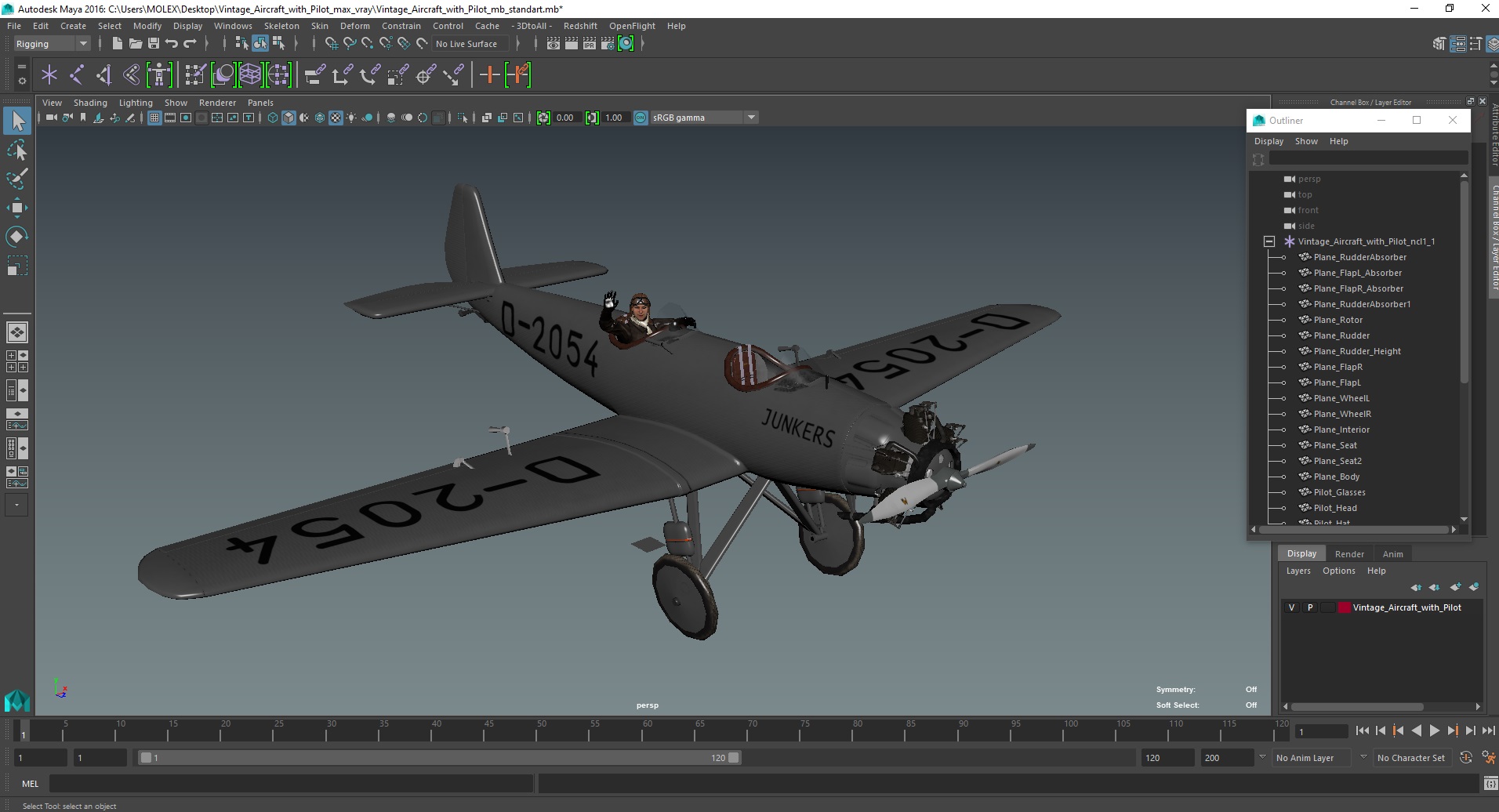1499x812 pixels.
Task: Go to start of playback range
Action: pos(1362,730)
